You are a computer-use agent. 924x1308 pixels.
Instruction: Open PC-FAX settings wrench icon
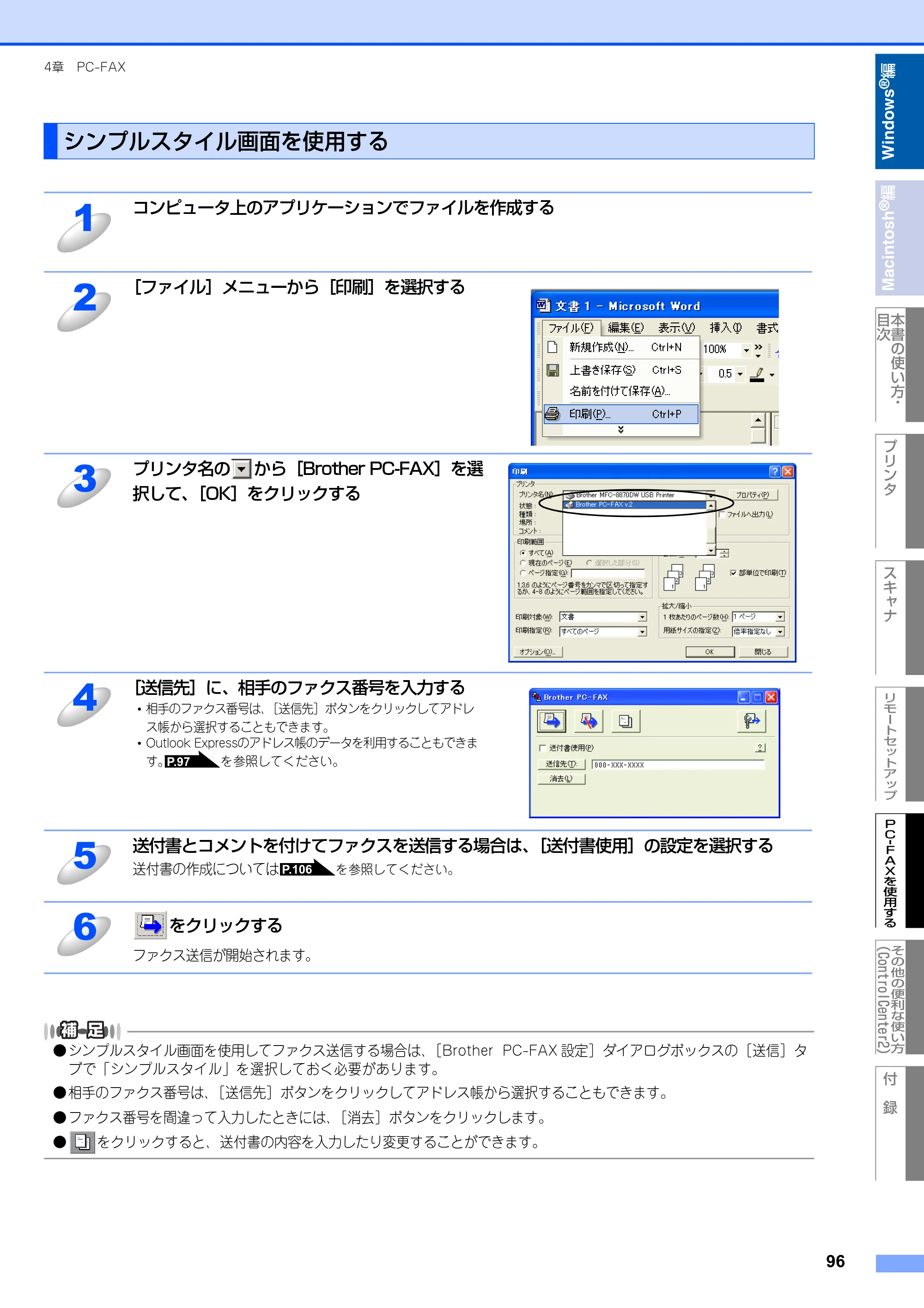click(751, 721)
